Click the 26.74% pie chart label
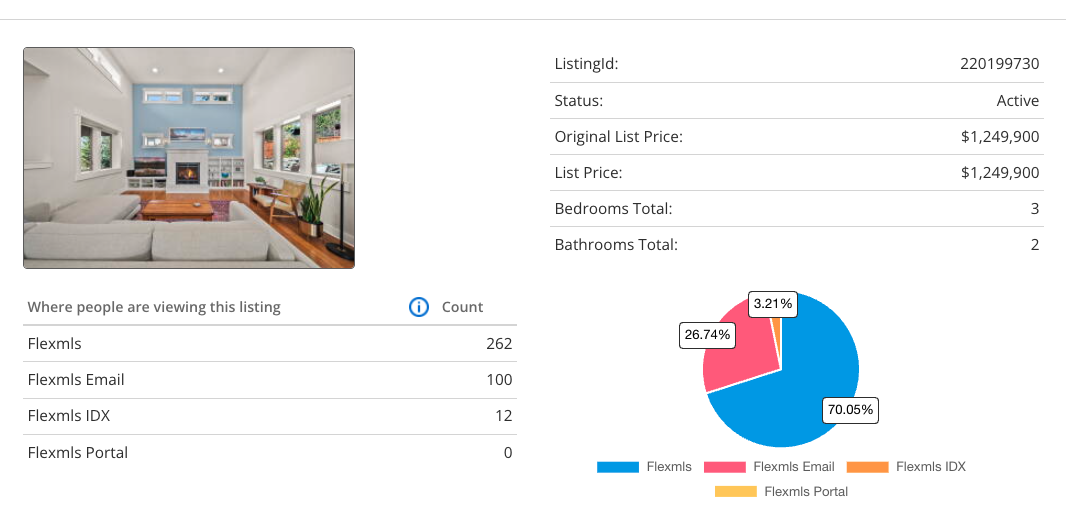The height and width of the screenshot is (517, 1066). click(707, 336)
